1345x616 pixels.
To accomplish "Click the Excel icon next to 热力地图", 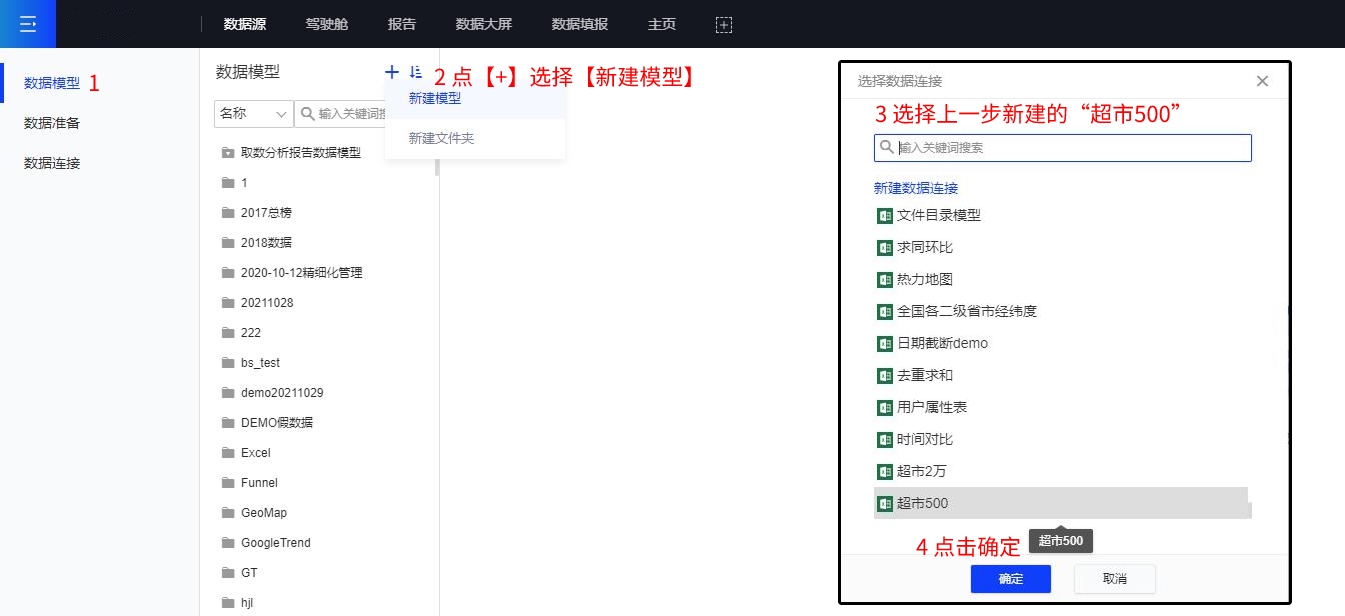I will (884, 279).
